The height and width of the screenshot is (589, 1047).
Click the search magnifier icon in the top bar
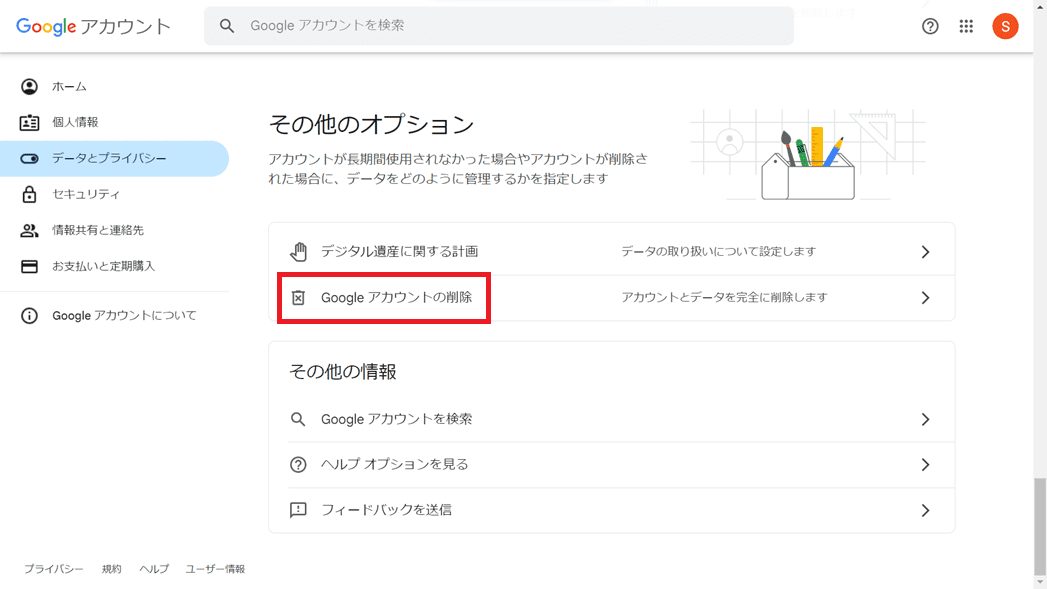pos(227,26)
